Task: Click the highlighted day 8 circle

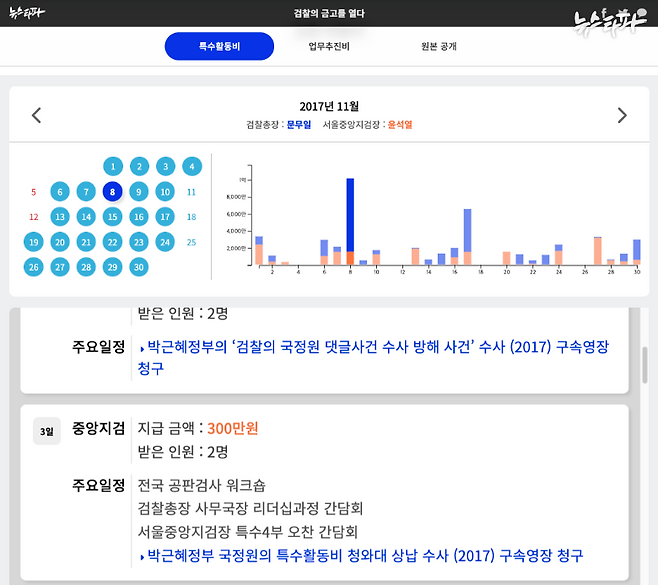Action: (x=112, y=192)
